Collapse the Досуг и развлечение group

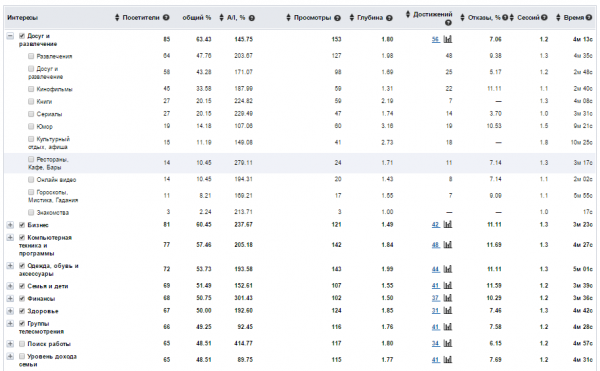(x=10, y=36)
